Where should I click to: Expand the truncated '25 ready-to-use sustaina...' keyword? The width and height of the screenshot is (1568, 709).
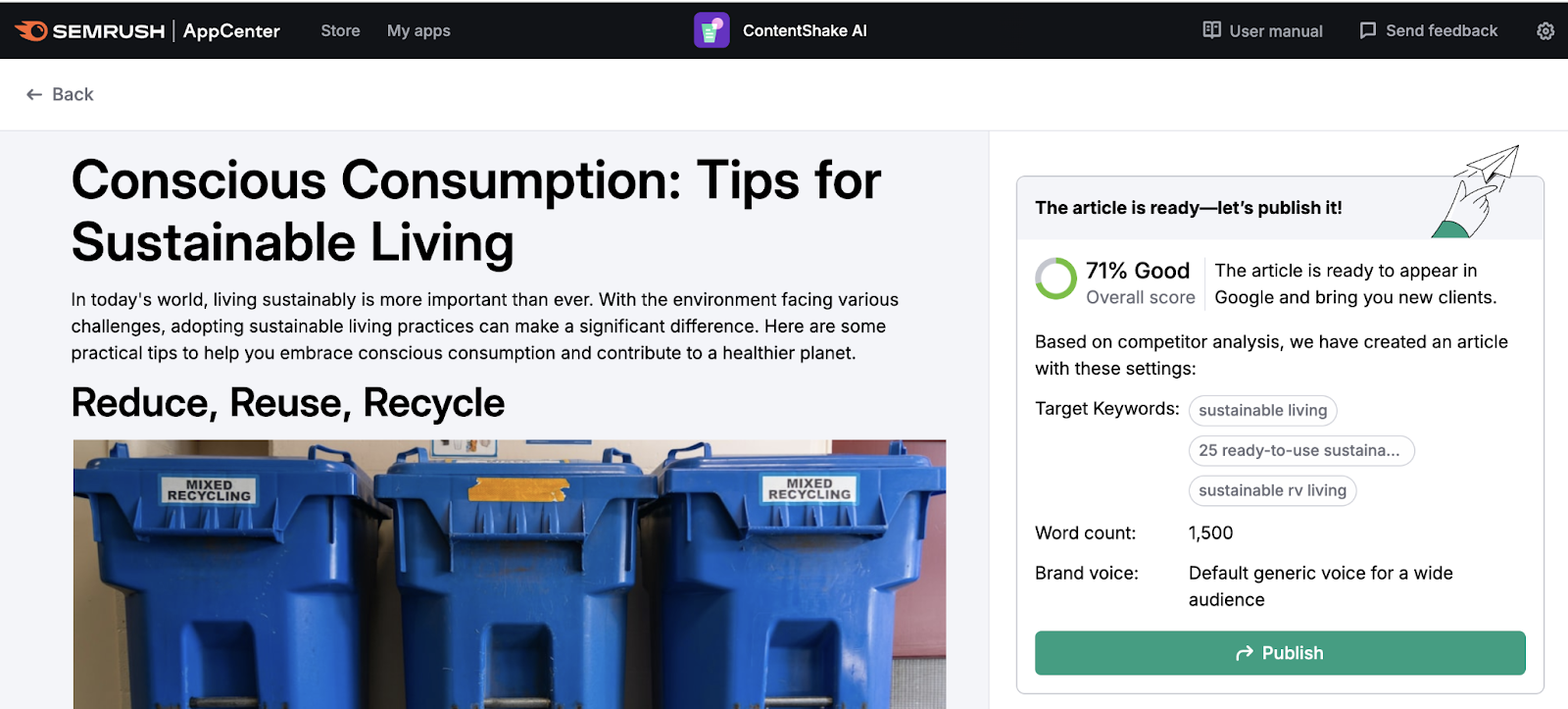click(1301, 450)
